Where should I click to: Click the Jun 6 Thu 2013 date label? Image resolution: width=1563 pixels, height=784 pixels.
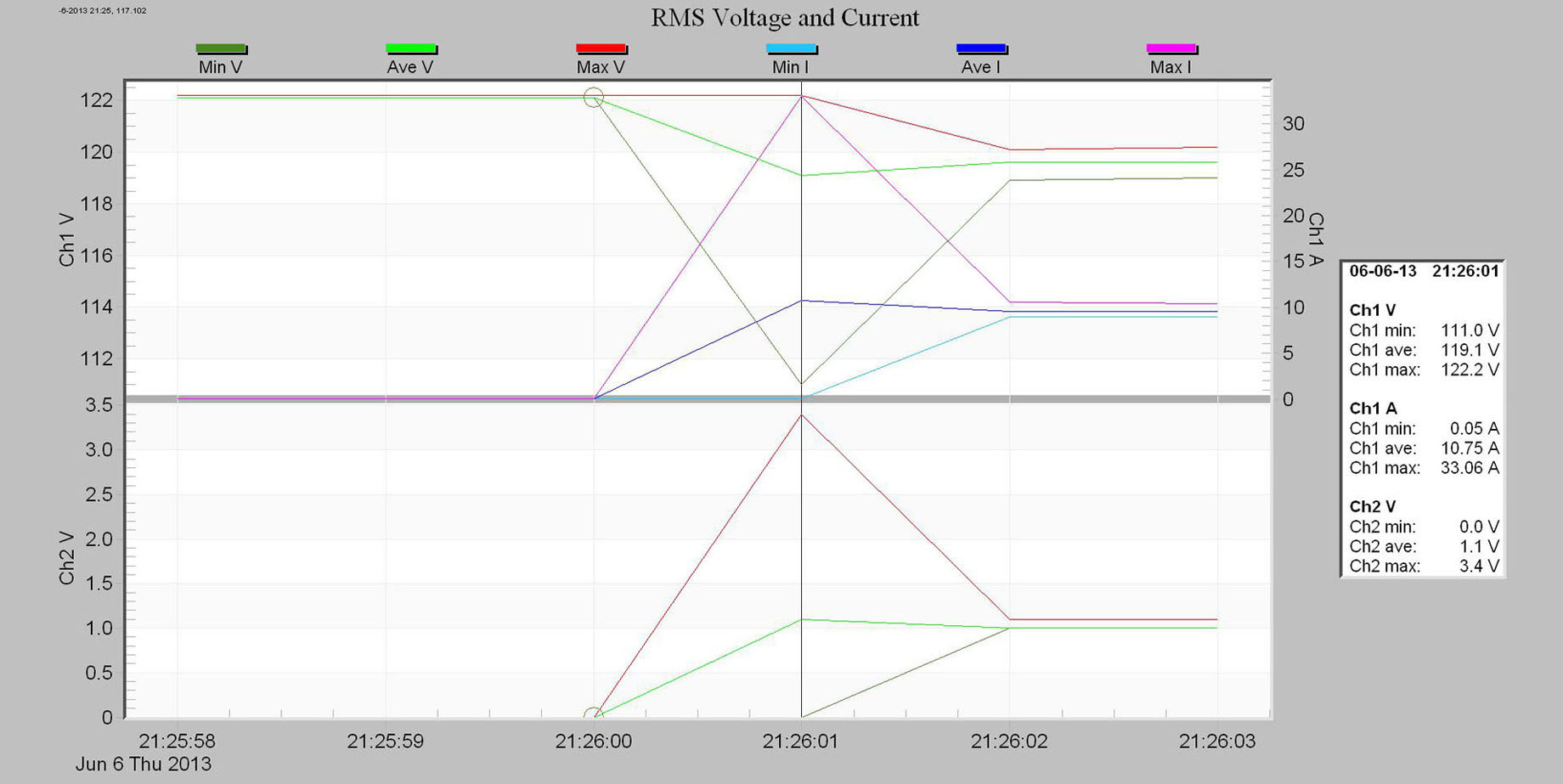point(144,764)
